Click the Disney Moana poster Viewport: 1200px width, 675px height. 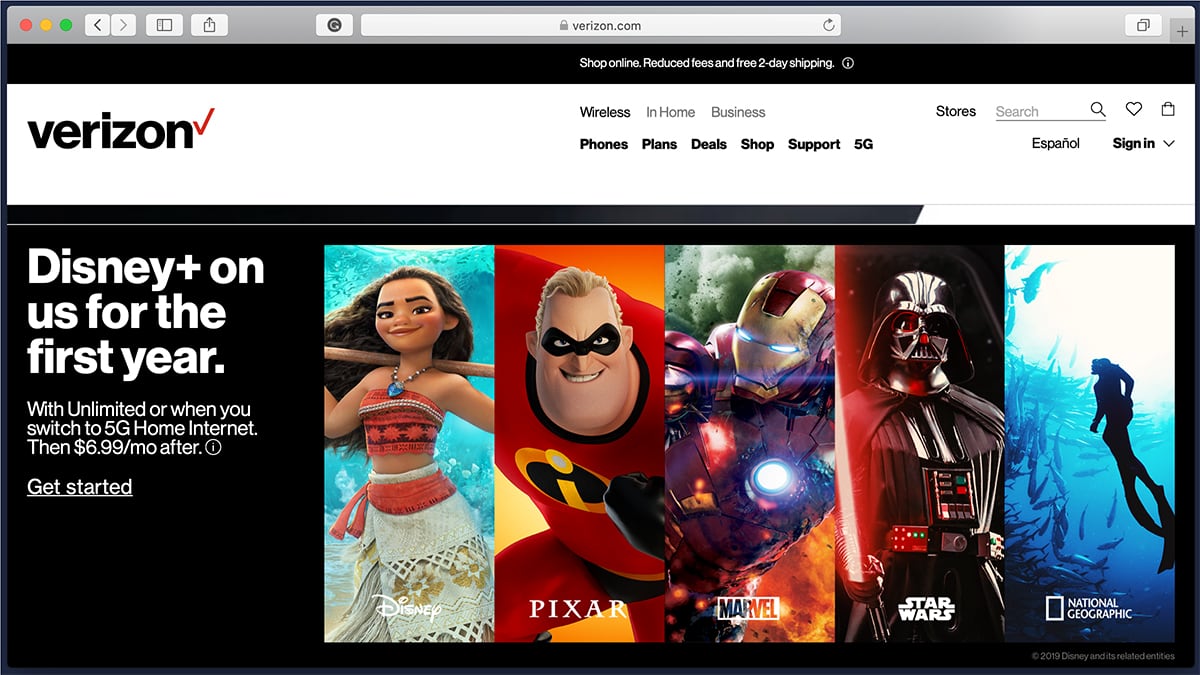pyautogui.click(x=409, y=443)
